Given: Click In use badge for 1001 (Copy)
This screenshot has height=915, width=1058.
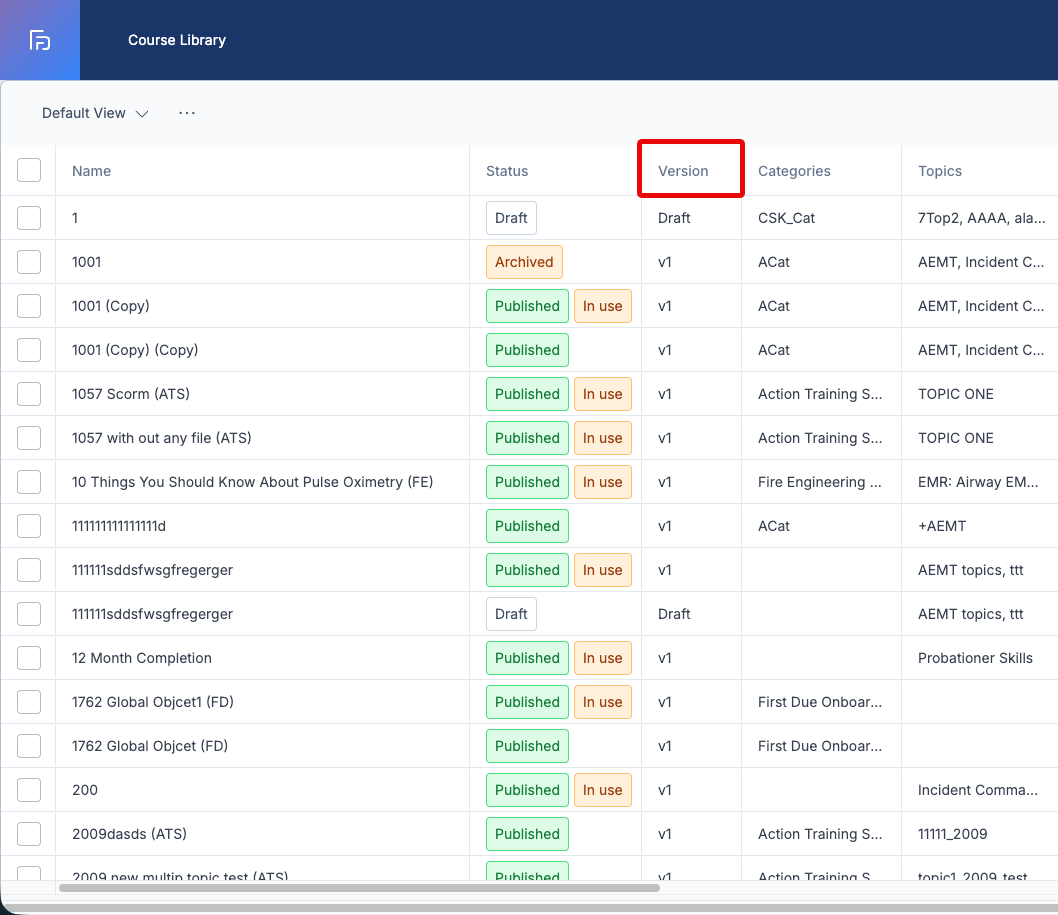Looking at the screenshot, I should 603,306.
